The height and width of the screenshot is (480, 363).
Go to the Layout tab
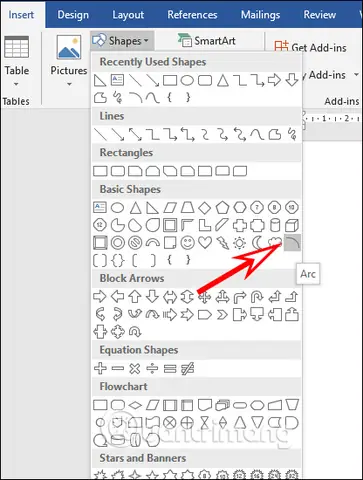tap(128, 15)
